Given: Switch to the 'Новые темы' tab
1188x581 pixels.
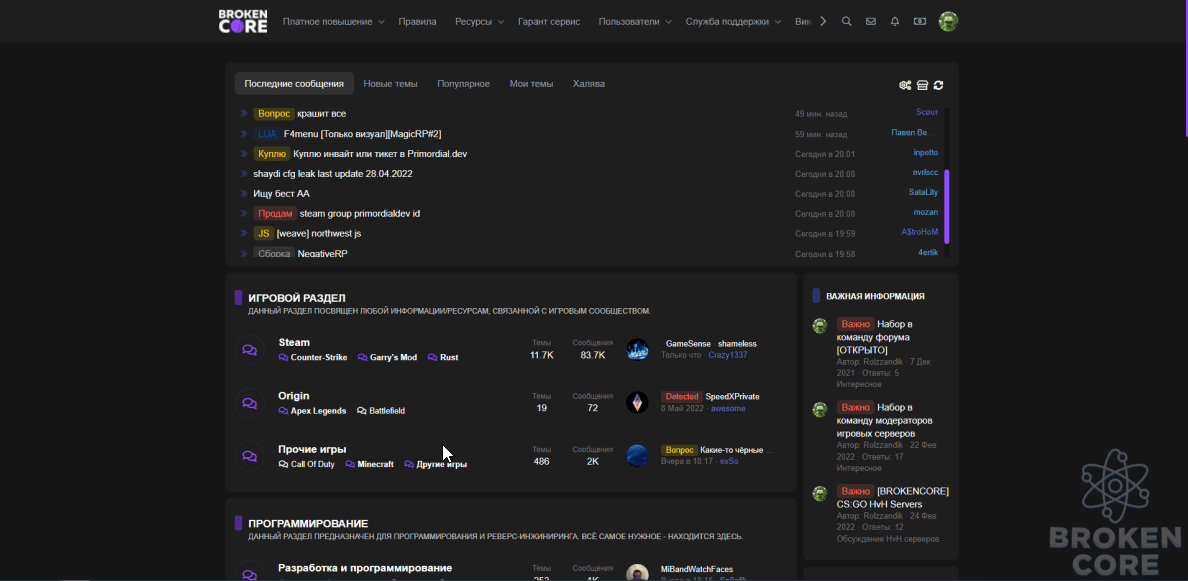Looking at the screenshot, I should pos(390,83).
